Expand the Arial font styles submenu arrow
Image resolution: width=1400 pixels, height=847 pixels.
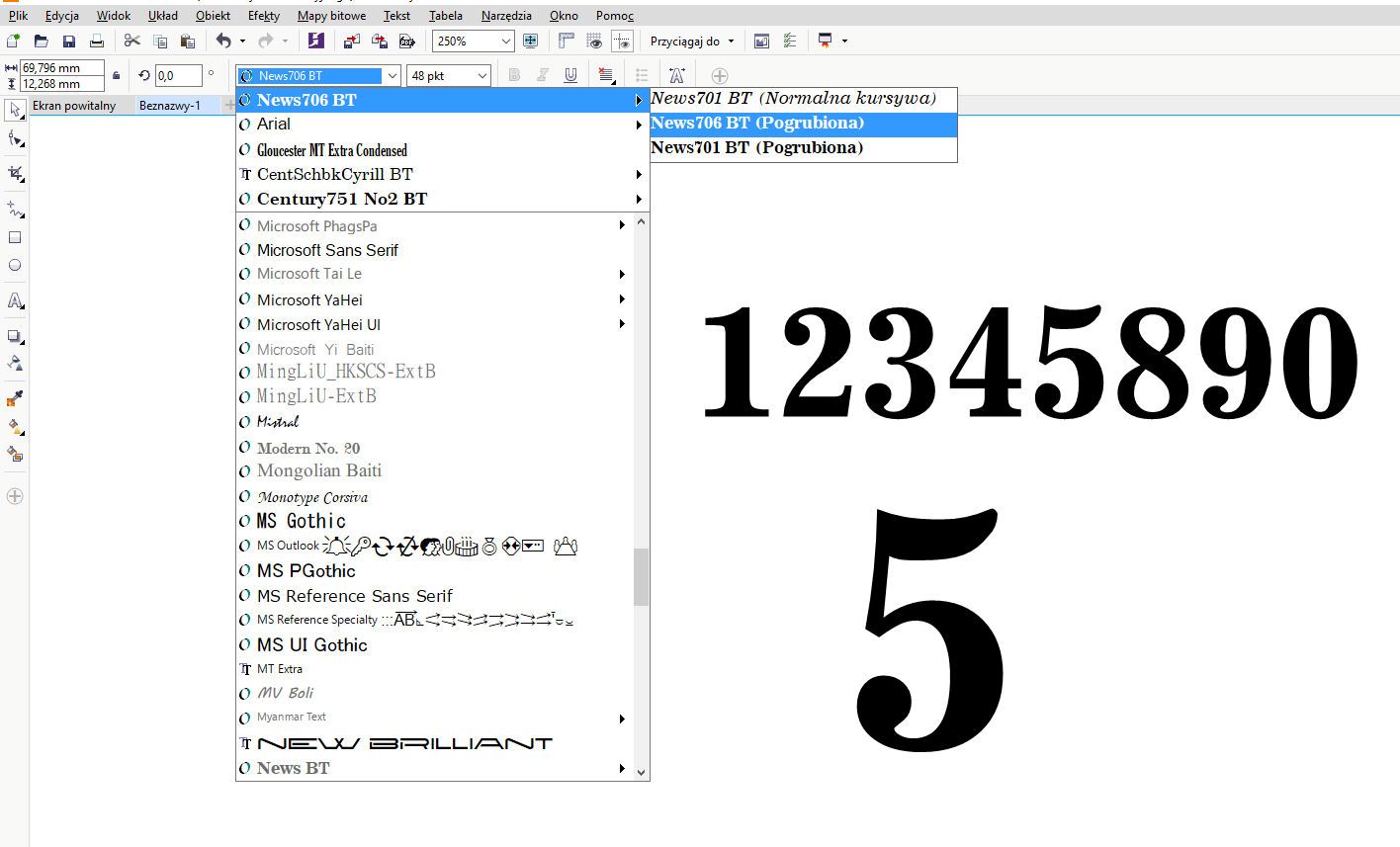point(639,125)
